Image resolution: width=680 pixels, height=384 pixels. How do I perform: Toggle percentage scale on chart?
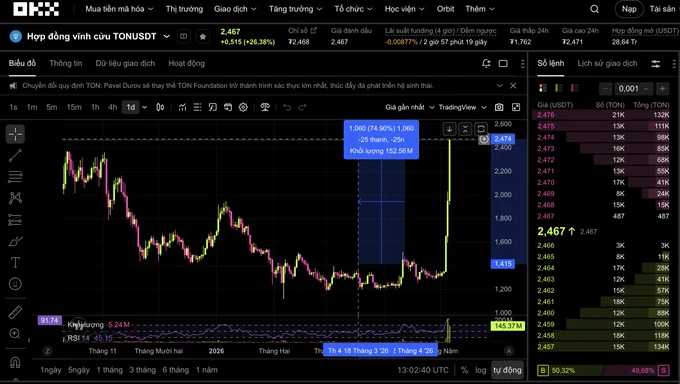tap(464, 370)
